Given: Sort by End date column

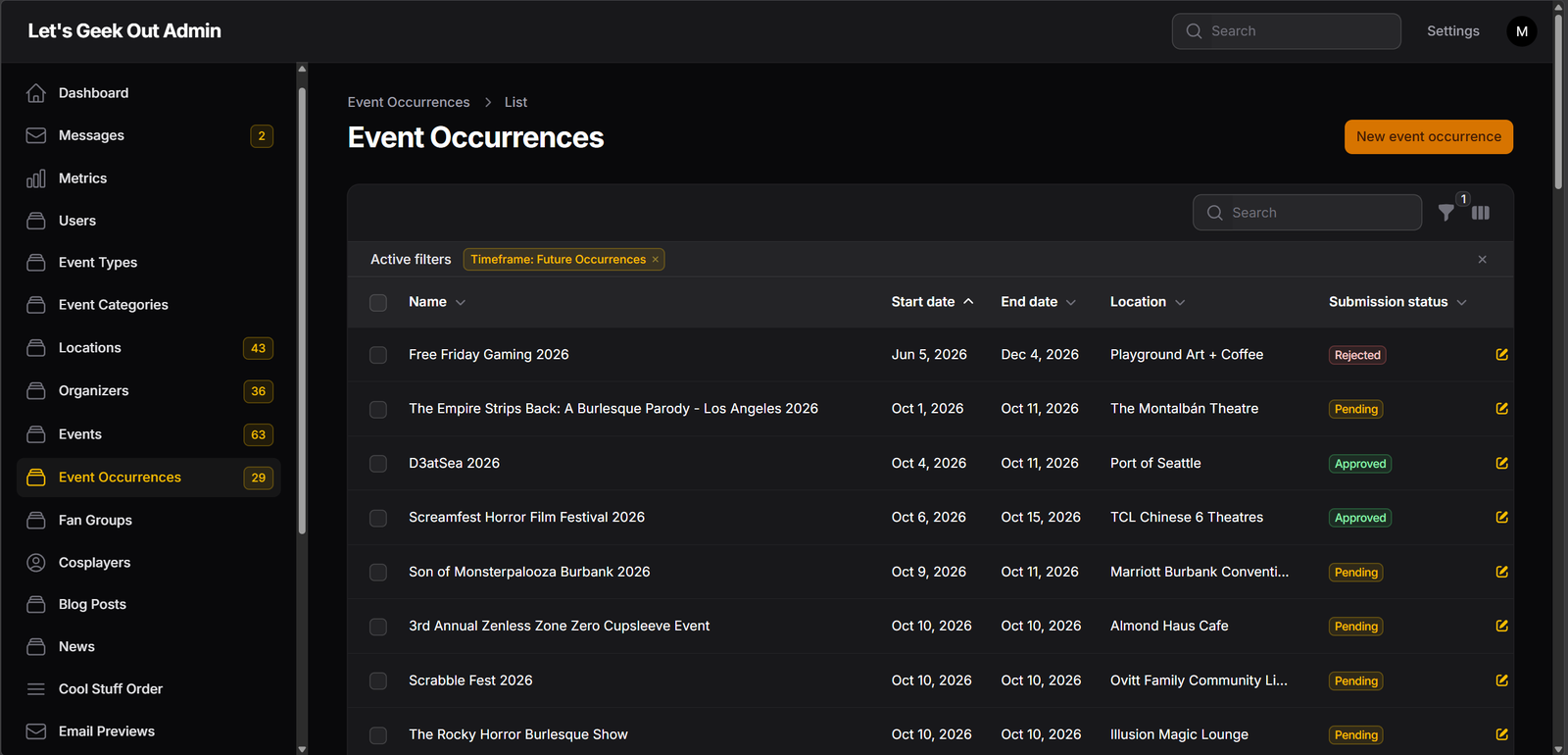Looking at the screenshot, I should tap(1039, 302).
